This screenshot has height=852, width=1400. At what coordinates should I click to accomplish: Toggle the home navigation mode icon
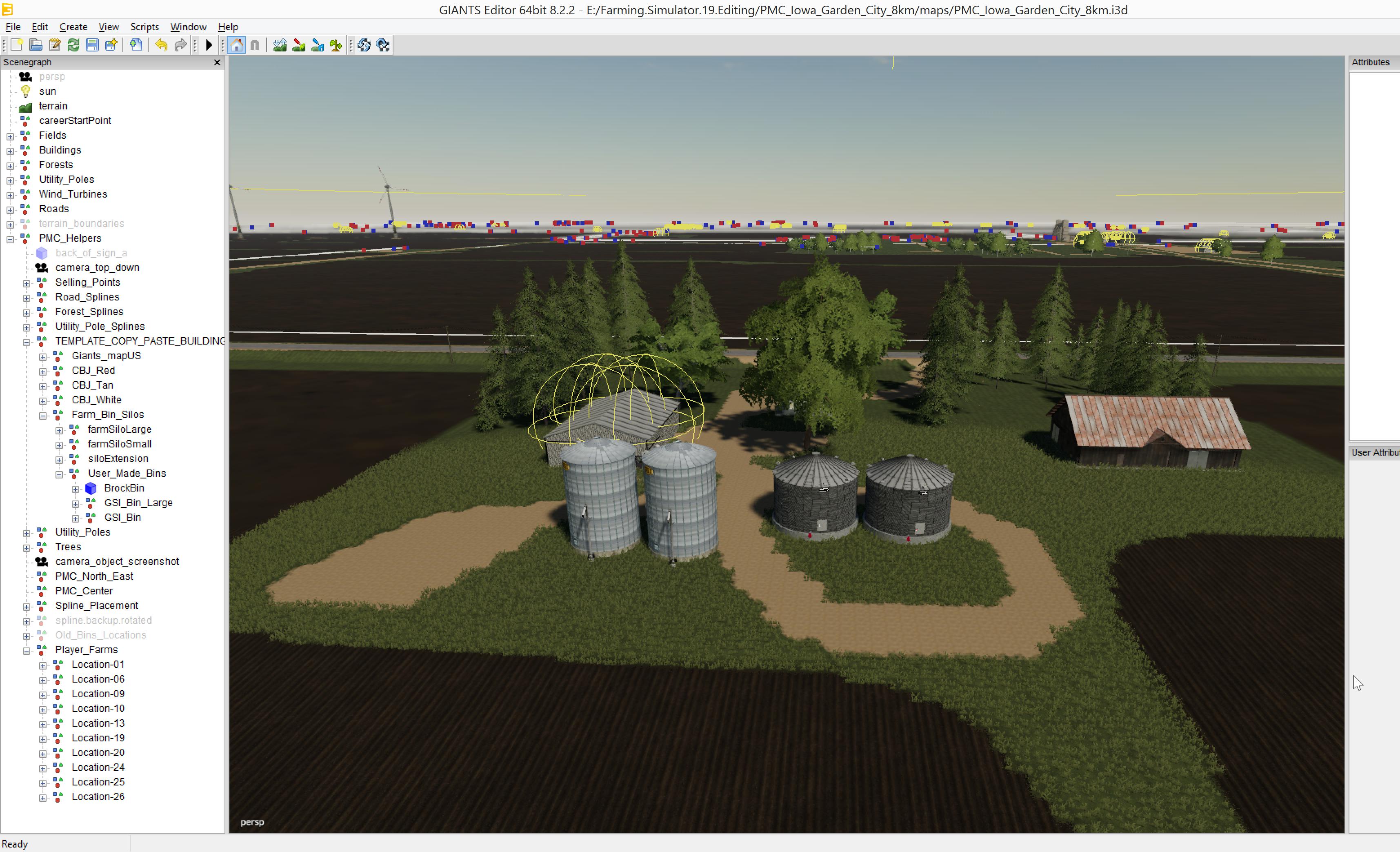(236, 45)
